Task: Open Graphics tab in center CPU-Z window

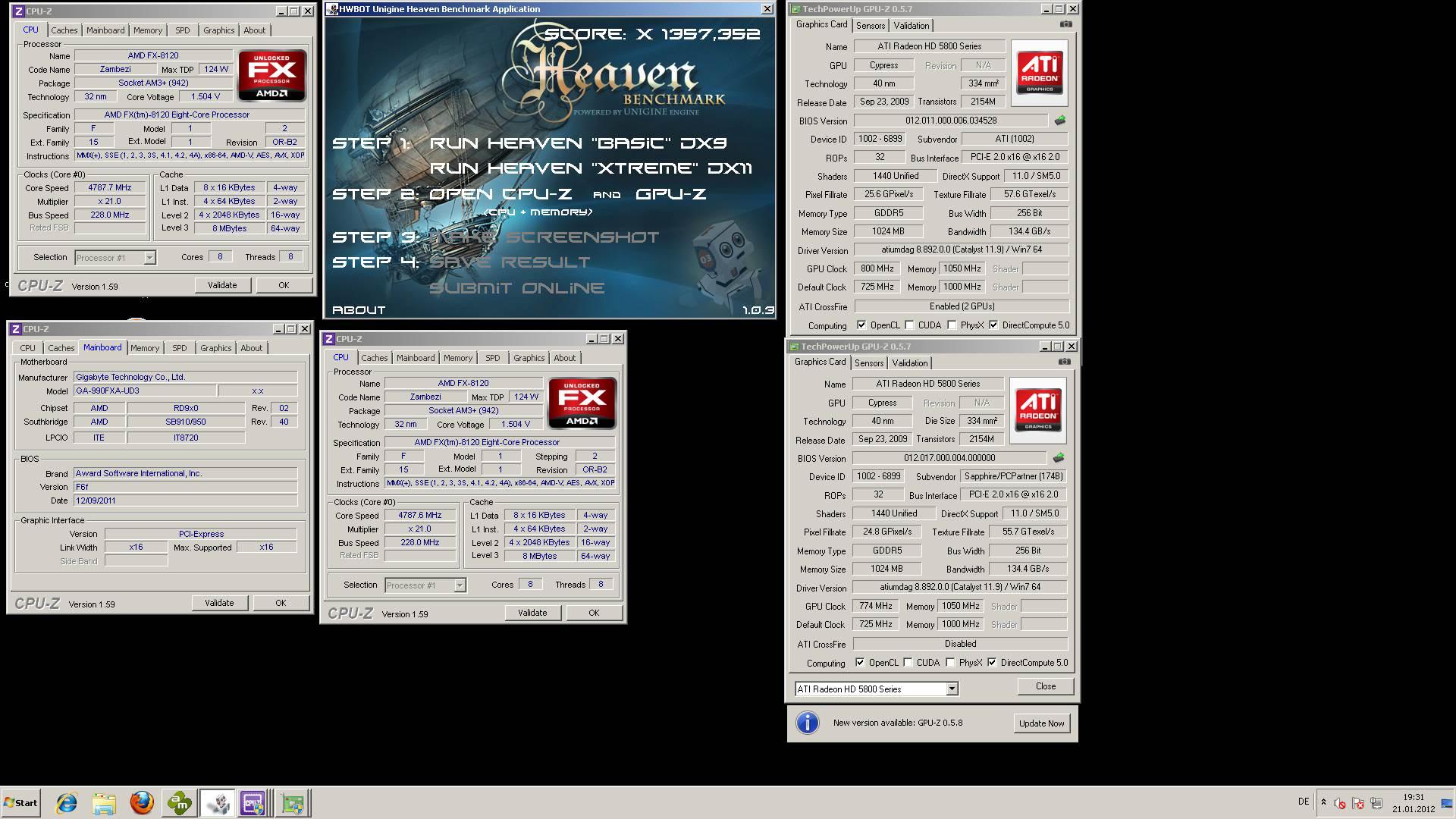Action: [529, 358]
